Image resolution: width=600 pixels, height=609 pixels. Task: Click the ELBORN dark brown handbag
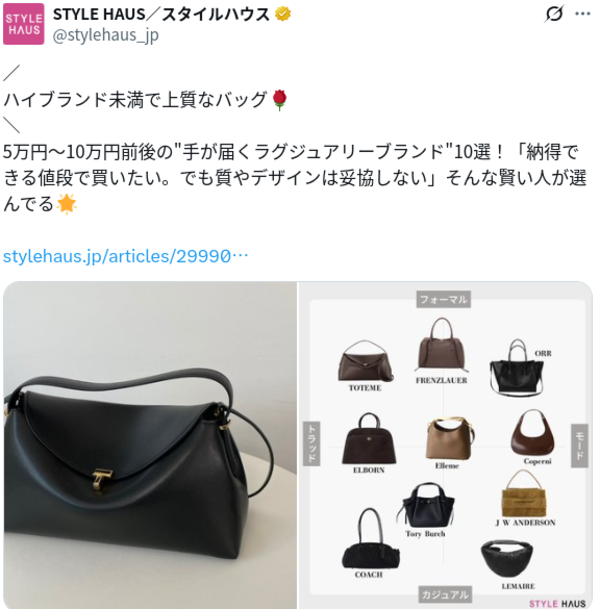[x=369, y=438]
